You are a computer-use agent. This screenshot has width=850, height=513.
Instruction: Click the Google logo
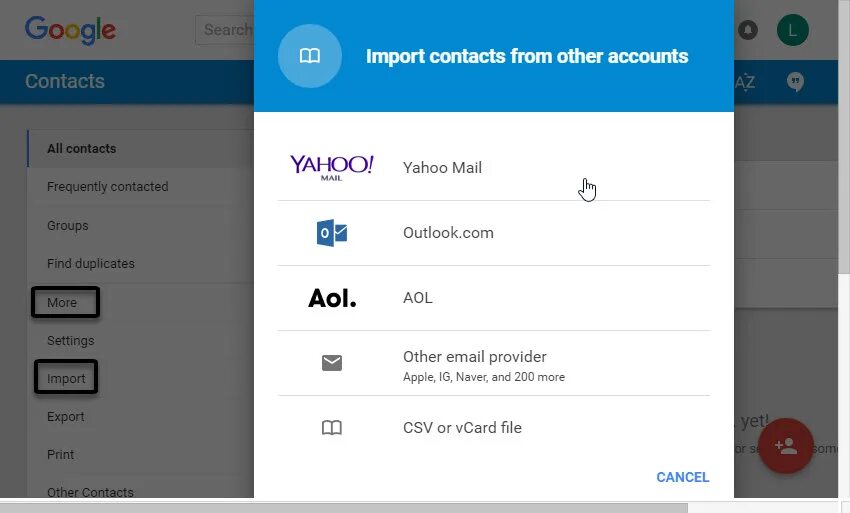click(x=70, y=30)
